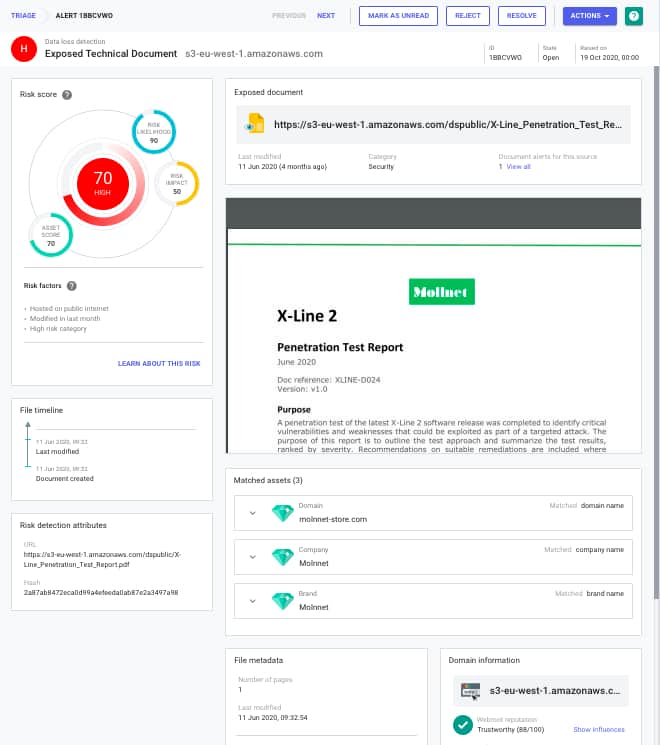This screenshot has height=745, width=660.
Task: Go to Previous alert
Action: click(x=289, y=16)
